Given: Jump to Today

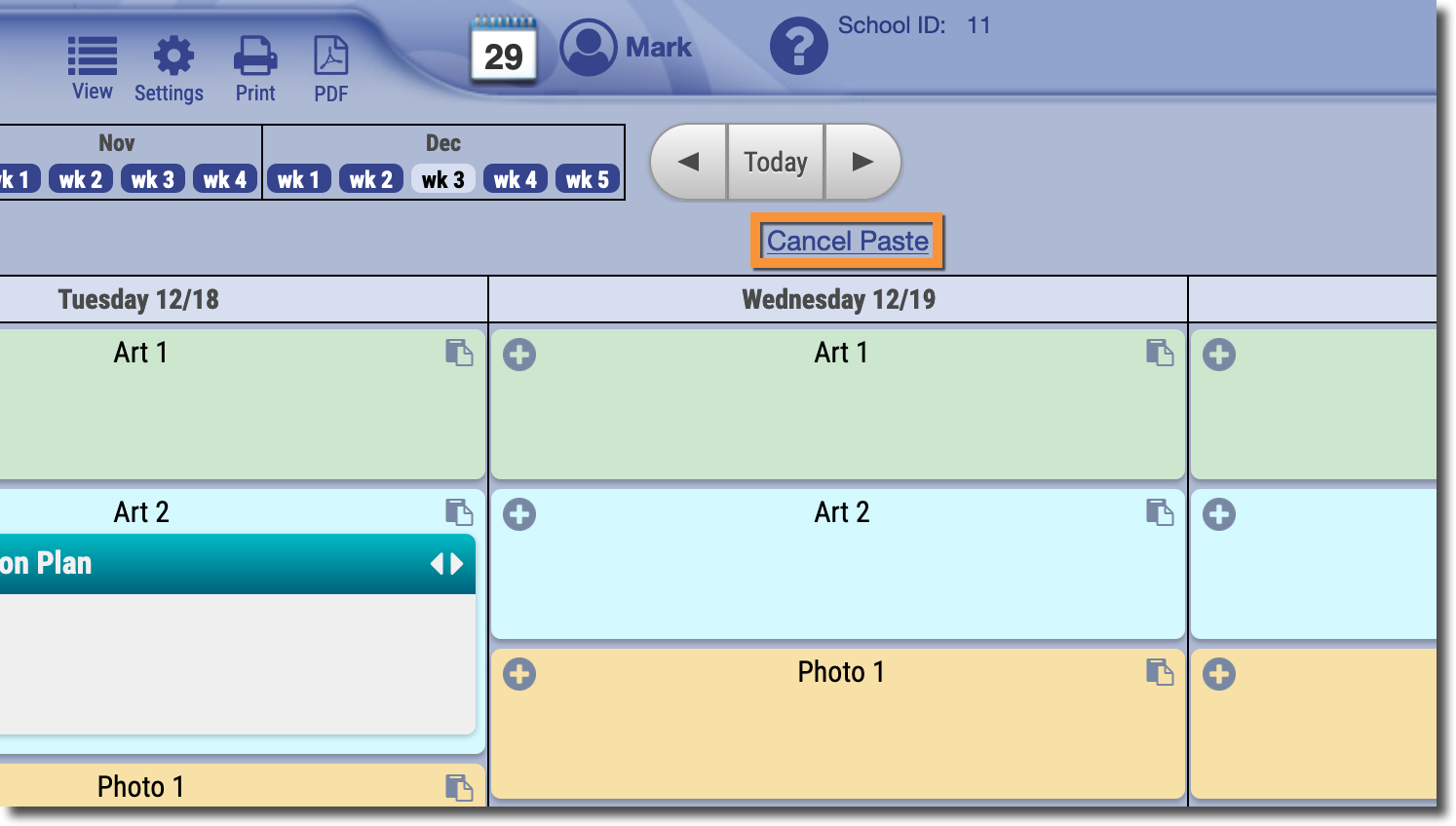Looking at the screenshot, I should click(776, 162).
